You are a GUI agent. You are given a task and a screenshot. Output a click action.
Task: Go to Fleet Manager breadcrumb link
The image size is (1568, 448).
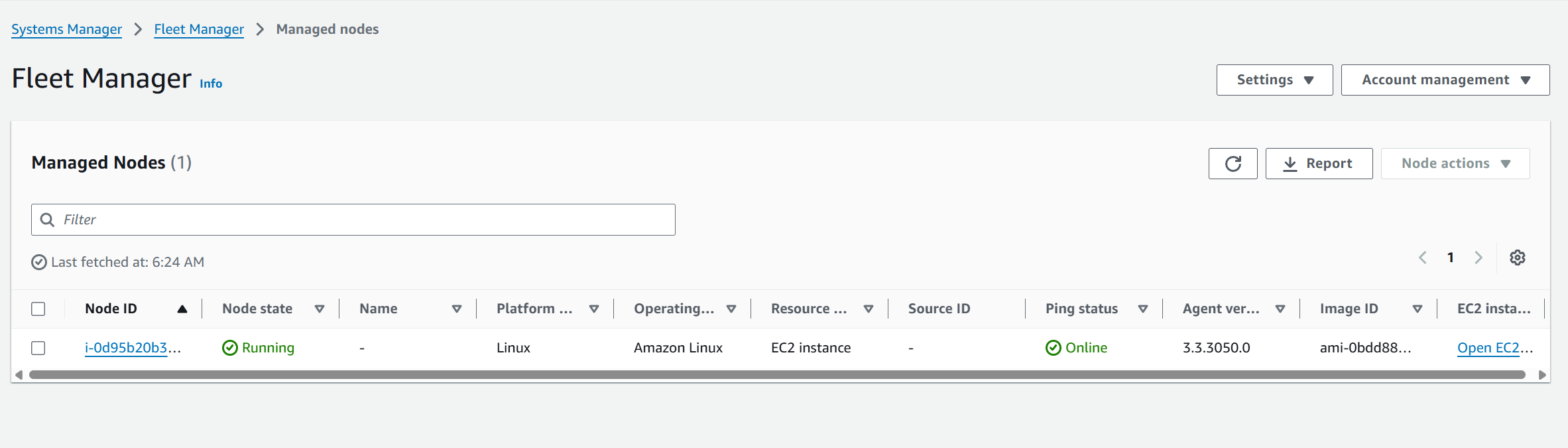(x=199, y=29)
